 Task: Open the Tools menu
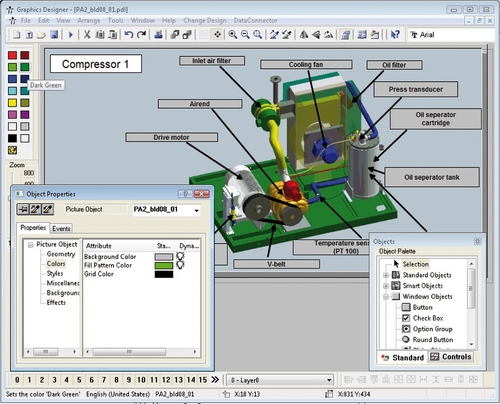pyautogui.click(x=115, y=21)
